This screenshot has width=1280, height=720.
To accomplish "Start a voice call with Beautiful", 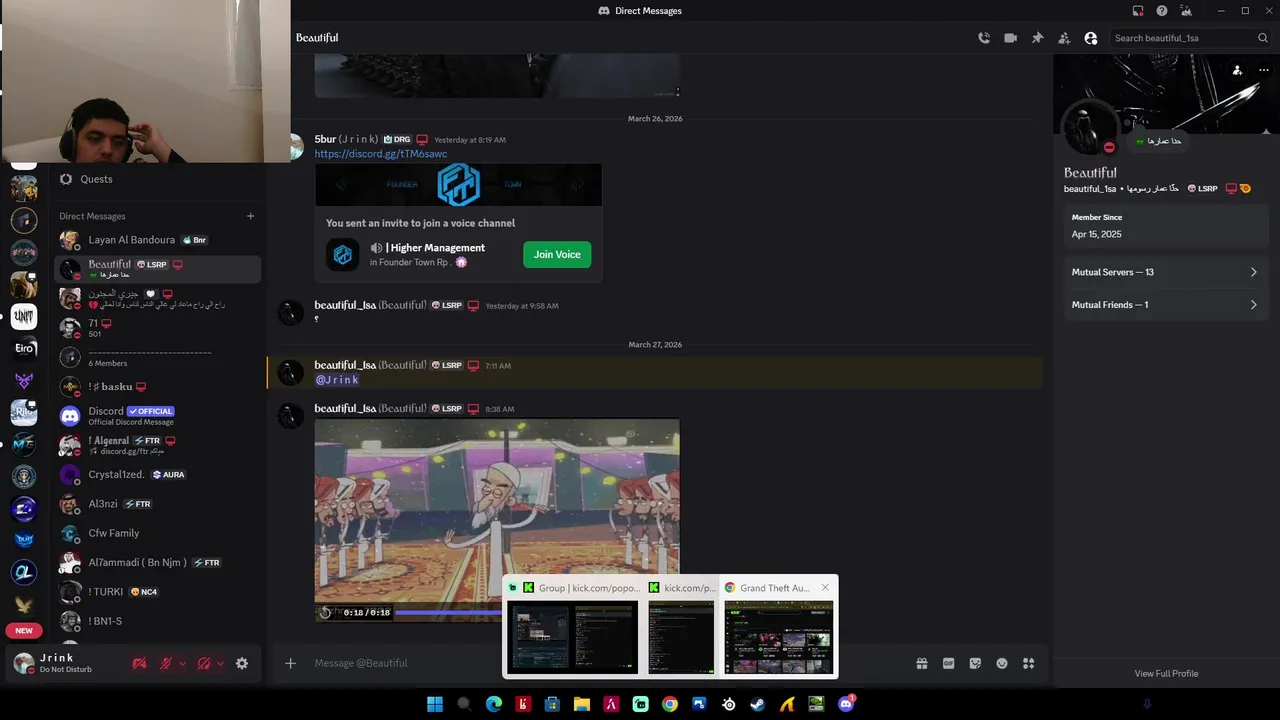I will click(x=984, y=38).
